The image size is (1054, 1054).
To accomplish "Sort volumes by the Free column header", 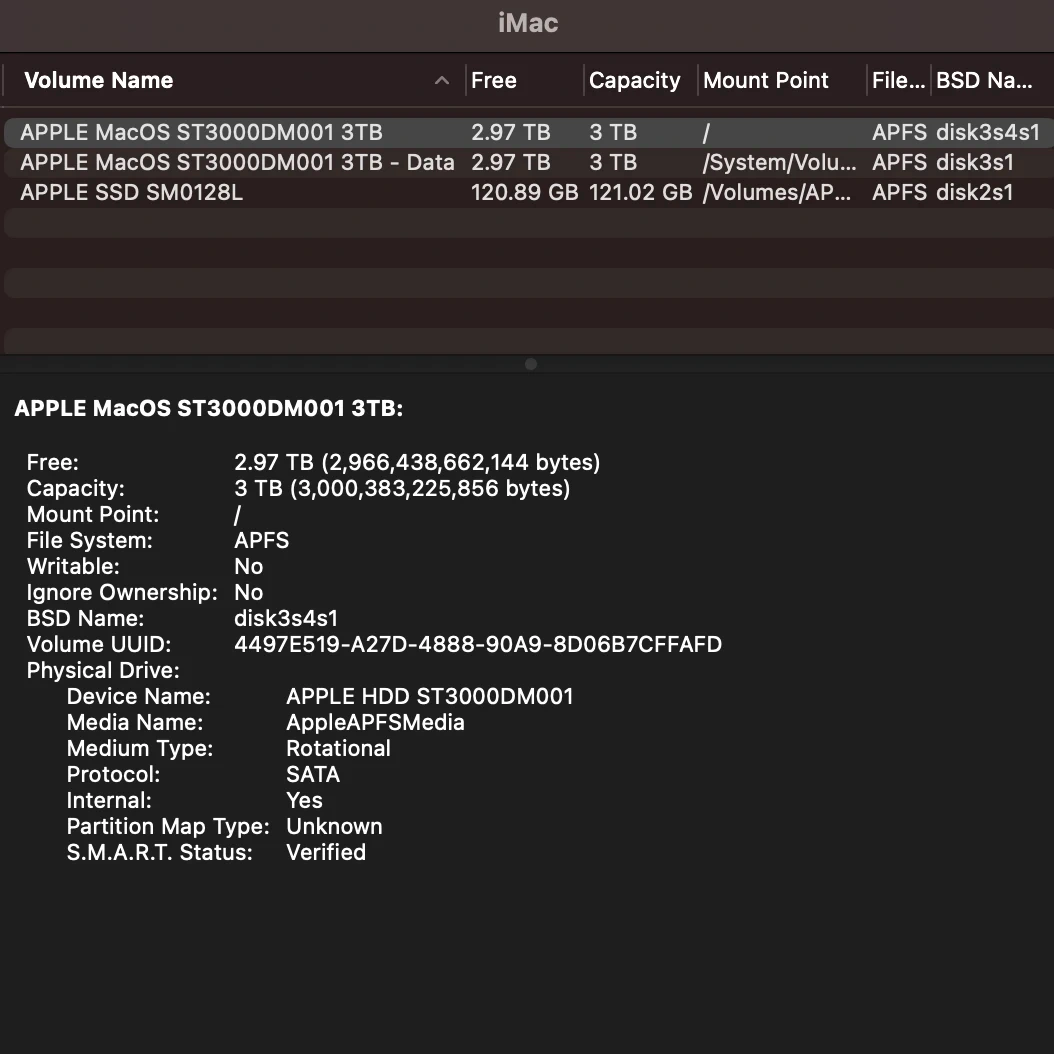I will pos(494,81).
